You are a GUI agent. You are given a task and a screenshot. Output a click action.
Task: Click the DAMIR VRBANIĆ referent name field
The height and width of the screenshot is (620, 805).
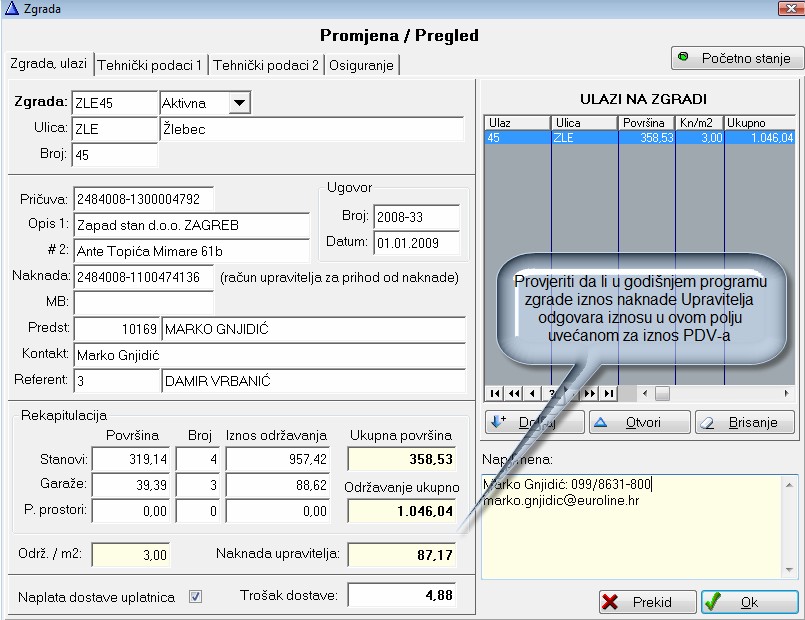pos(313,381)
